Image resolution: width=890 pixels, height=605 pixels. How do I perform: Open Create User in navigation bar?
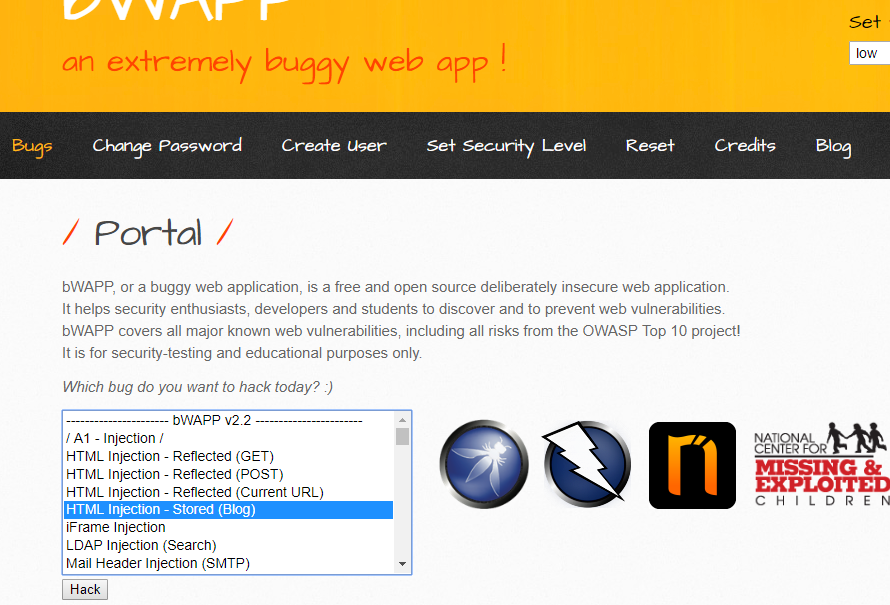pos(334,146)
